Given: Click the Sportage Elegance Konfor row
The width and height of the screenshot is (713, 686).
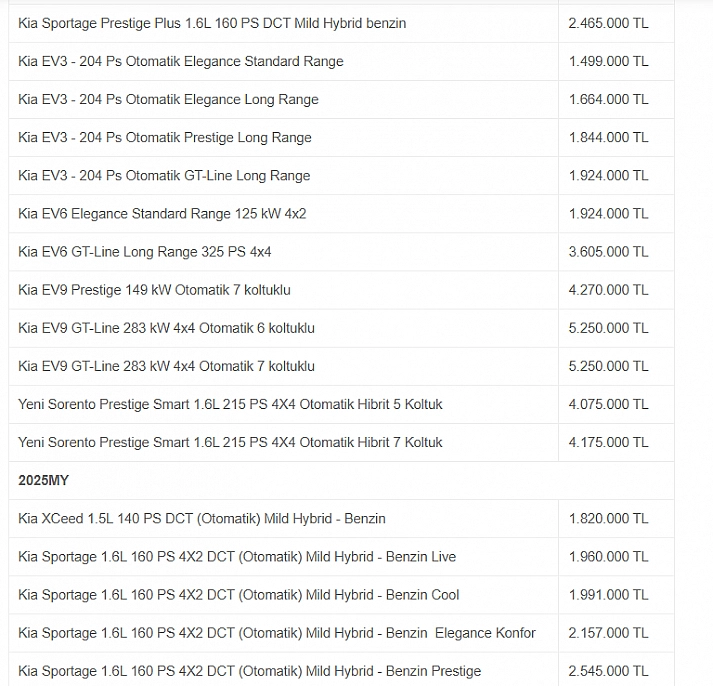Looking at the screenshot, I should pyautogui.click(x=341, y=633).
